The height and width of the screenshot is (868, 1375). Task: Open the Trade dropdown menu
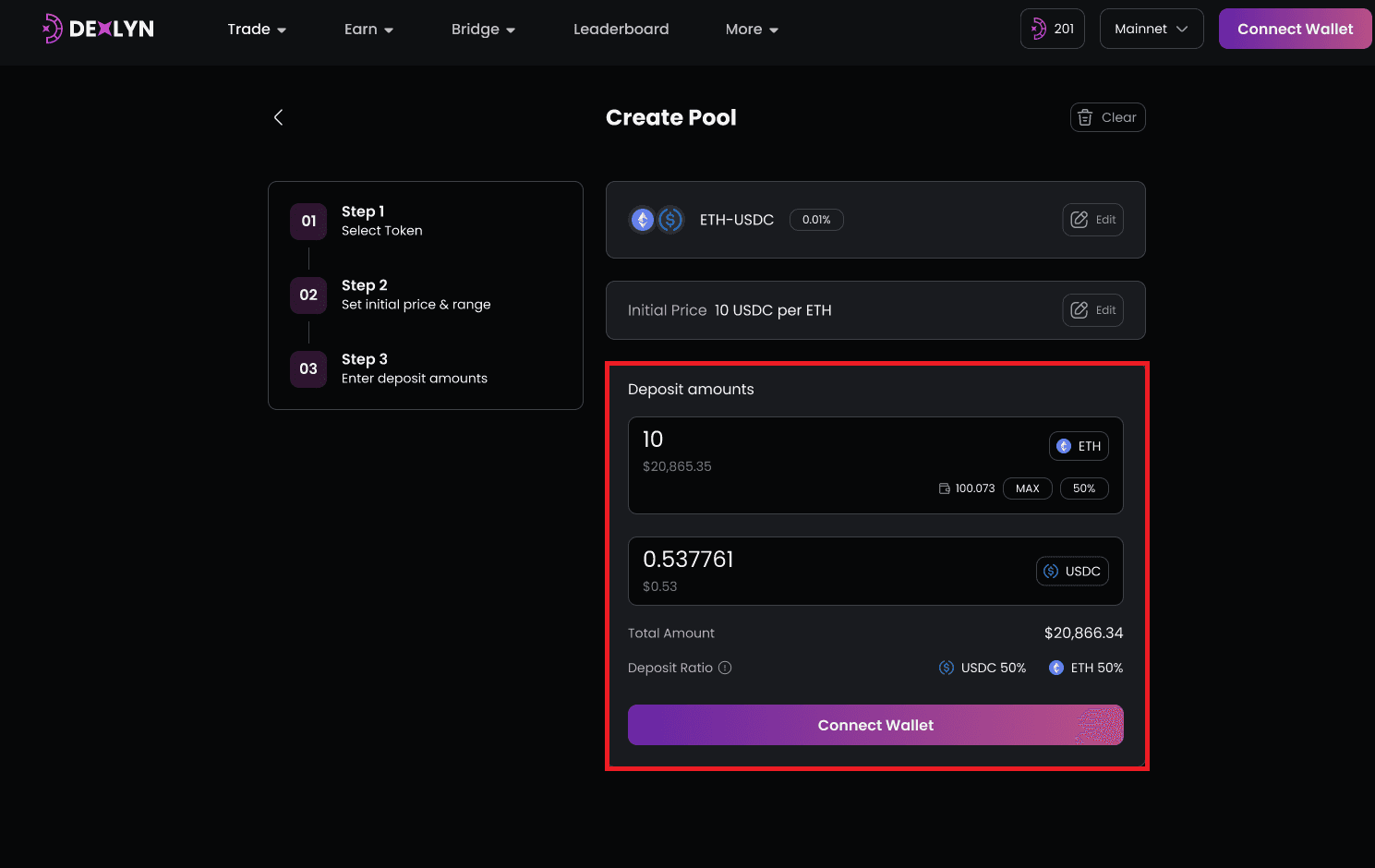(257, 30)
